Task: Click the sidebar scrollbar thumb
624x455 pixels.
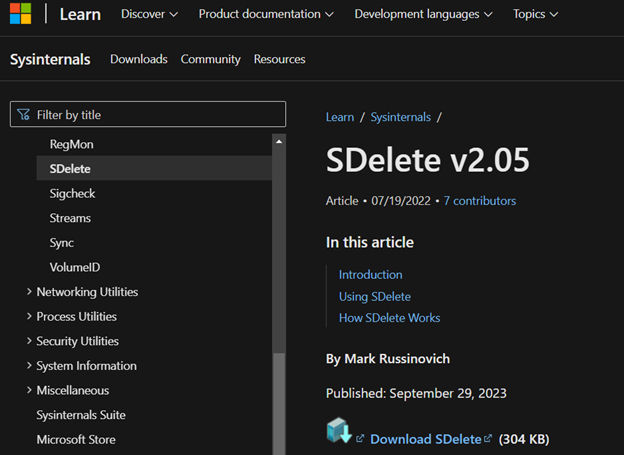Action: tap(279, 403)
